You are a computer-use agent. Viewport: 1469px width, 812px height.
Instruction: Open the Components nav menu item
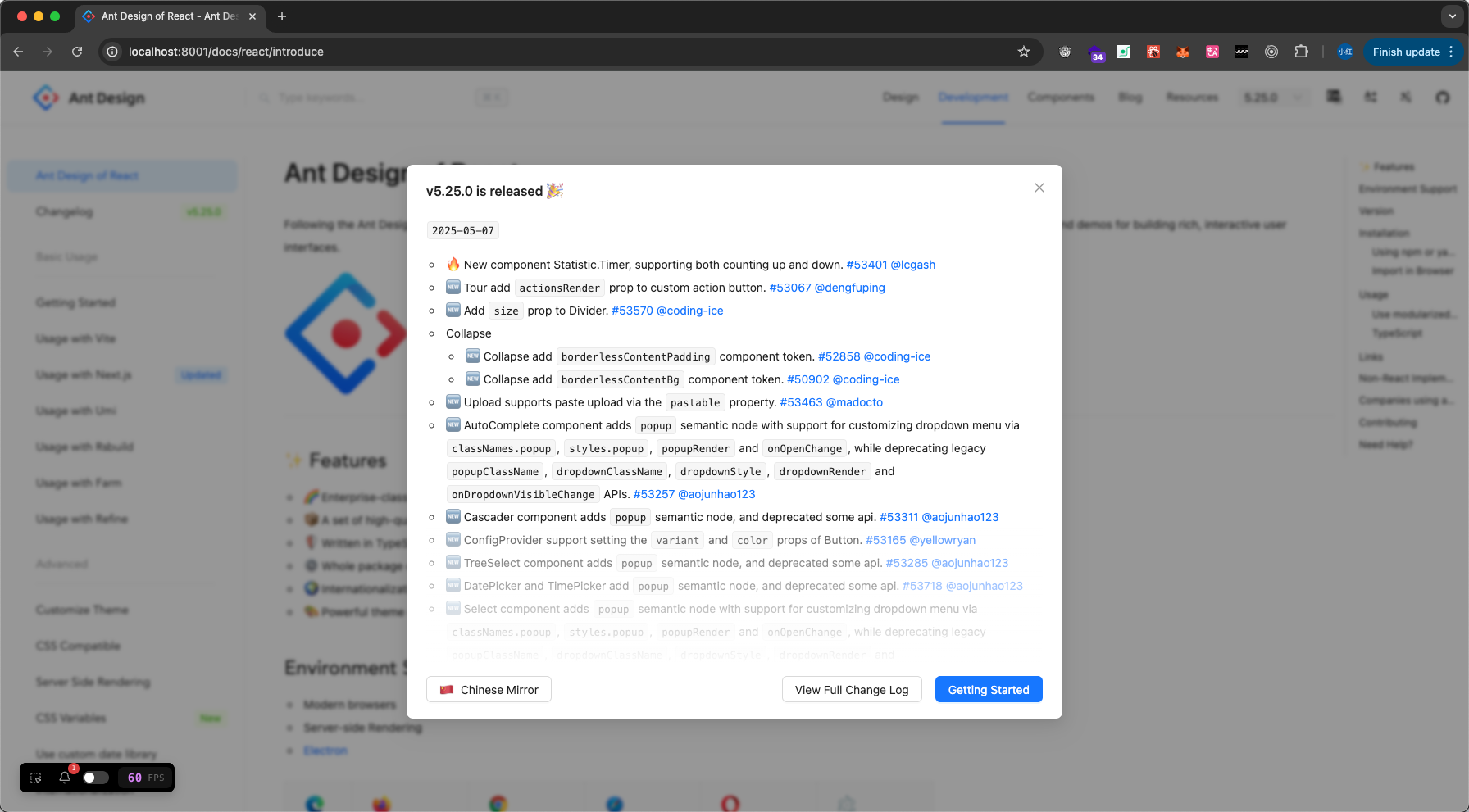(x=1061, y=97)
